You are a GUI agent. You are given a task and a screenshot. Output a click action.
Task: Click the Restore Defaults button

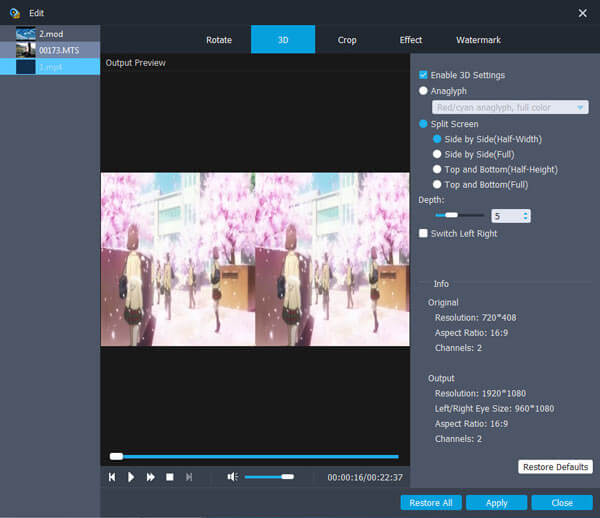[x=556, y=467]
